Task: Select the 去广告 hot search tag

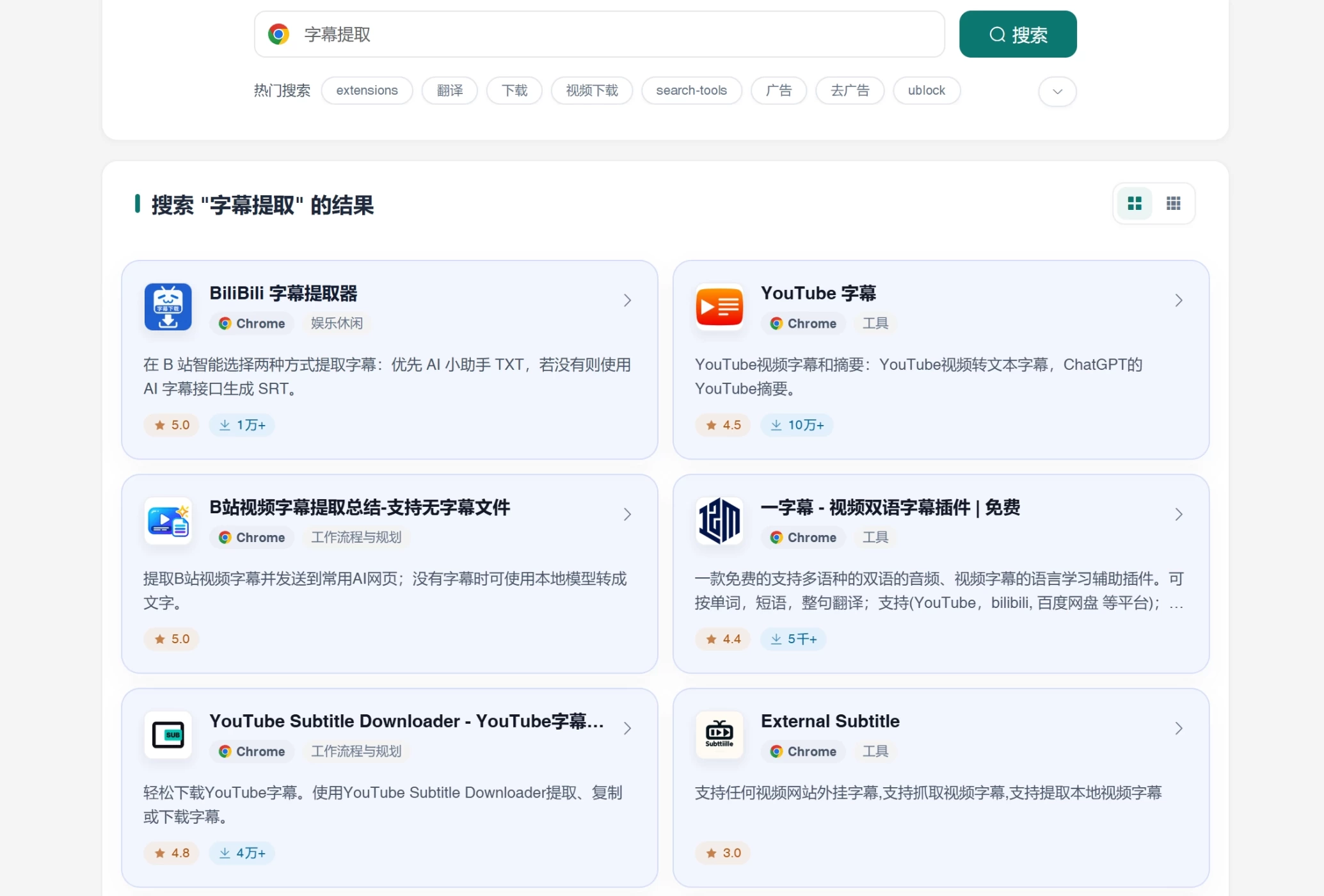Action: tap(850, 90)
